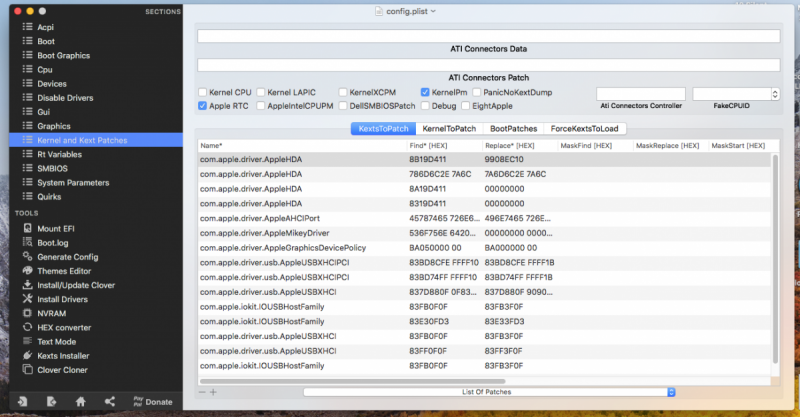Enable the Debug checkbox

(x=425, y=106)
